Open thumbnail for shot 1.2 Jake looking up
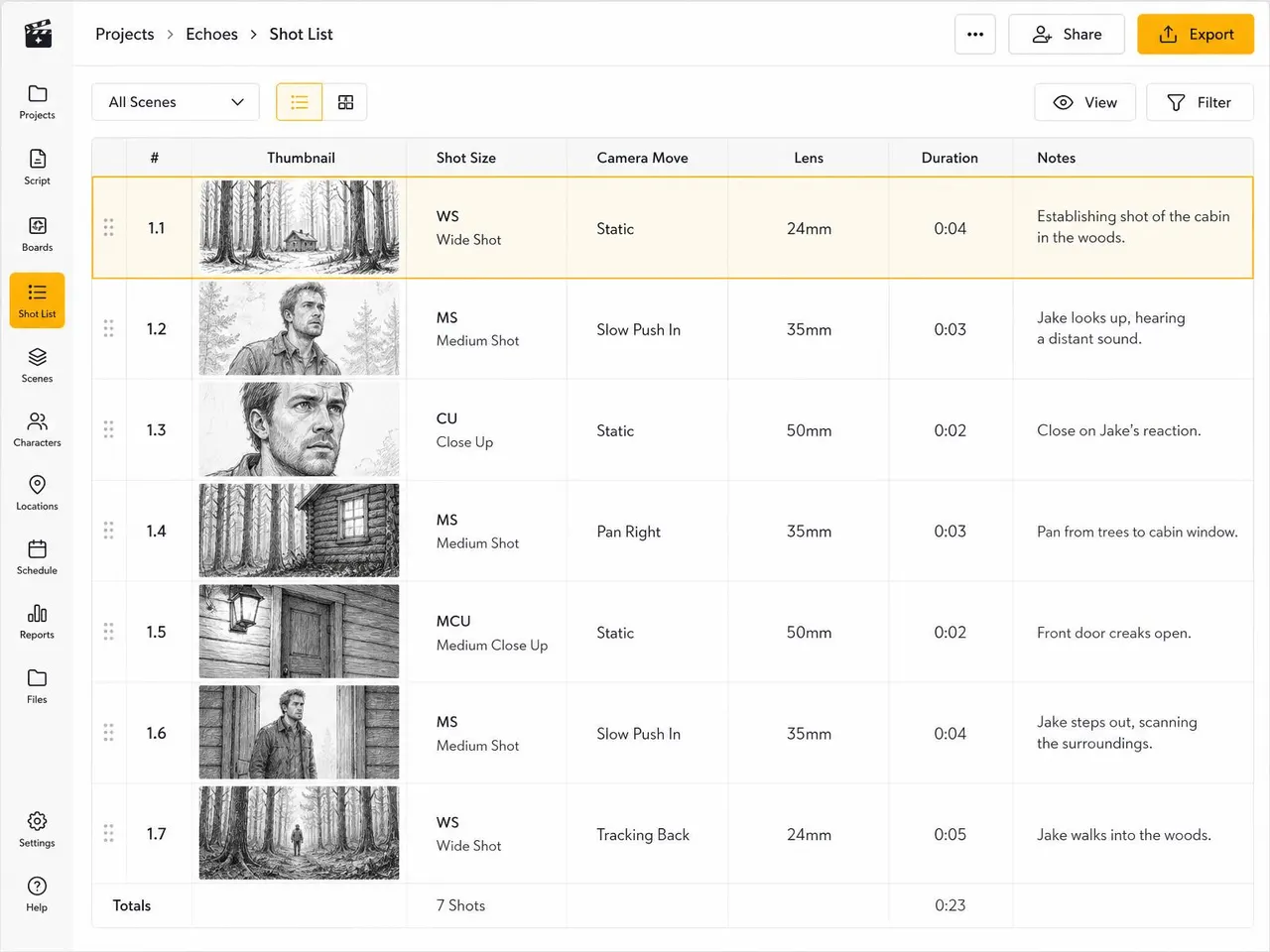This screenshot has height=952, width=1270. (300, 328)
